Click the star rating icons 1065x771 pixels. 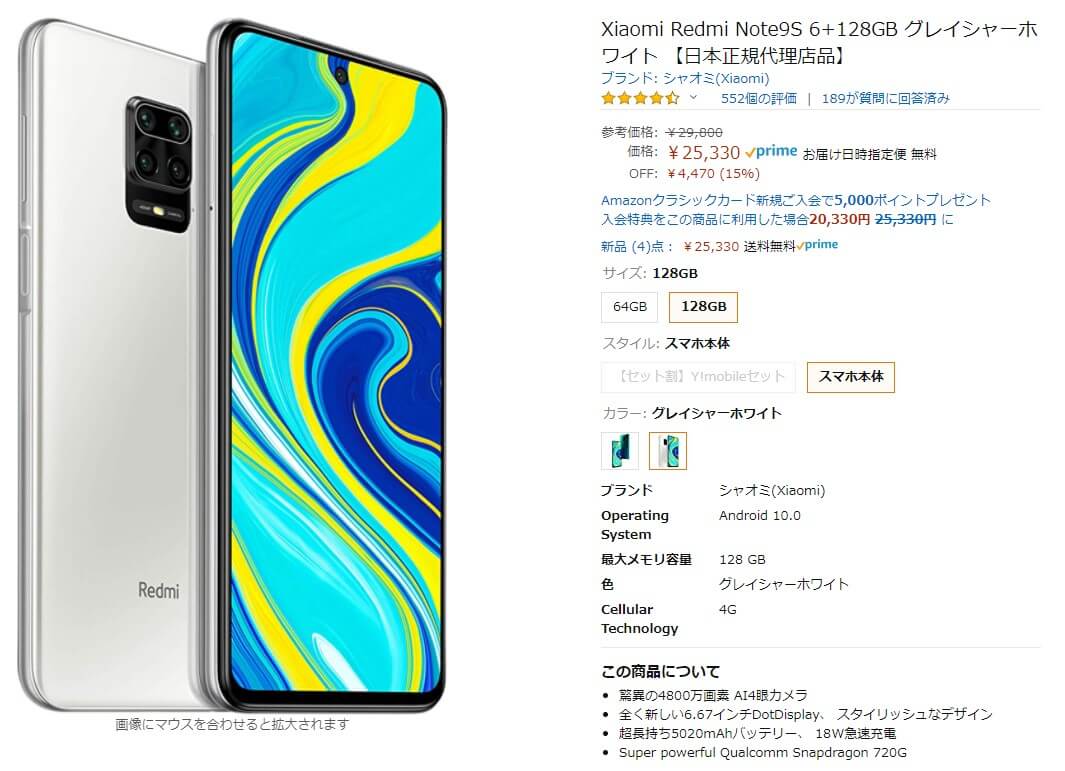click(640, 98)
